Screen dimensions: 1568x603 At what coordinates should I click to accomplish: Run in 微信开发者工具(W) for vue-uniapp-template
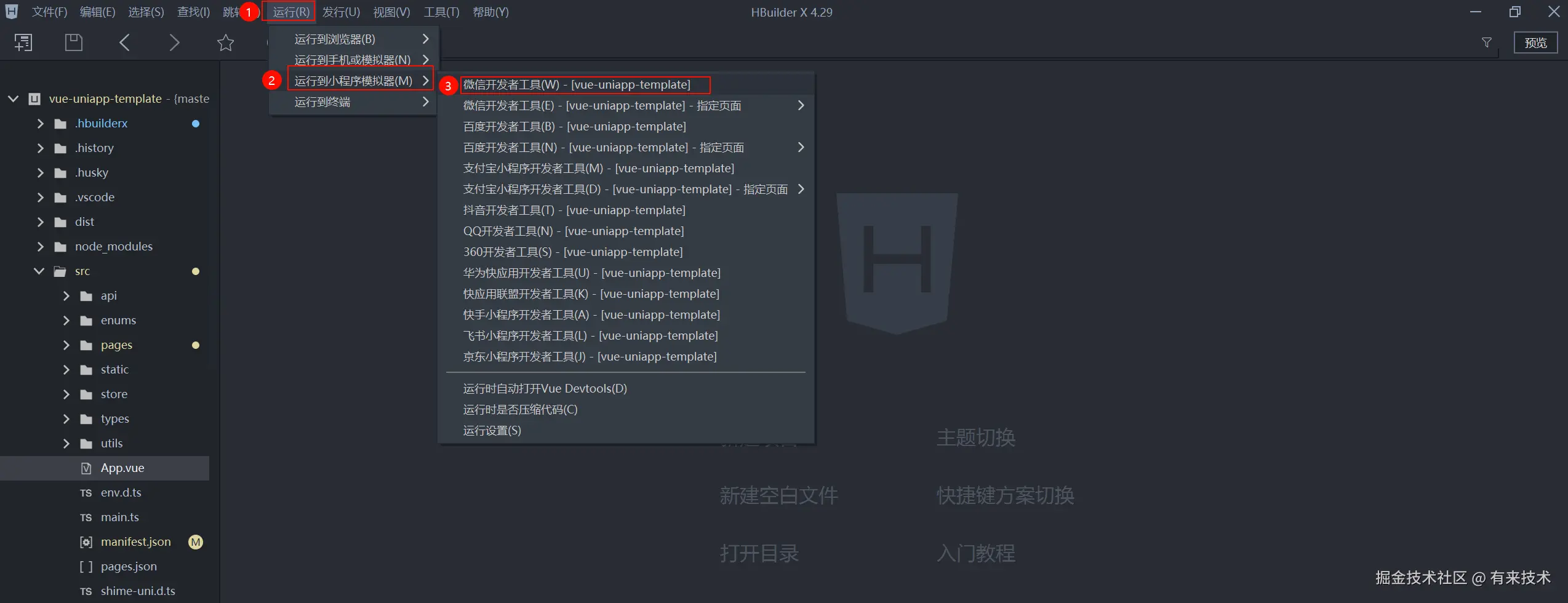(626, 84)
